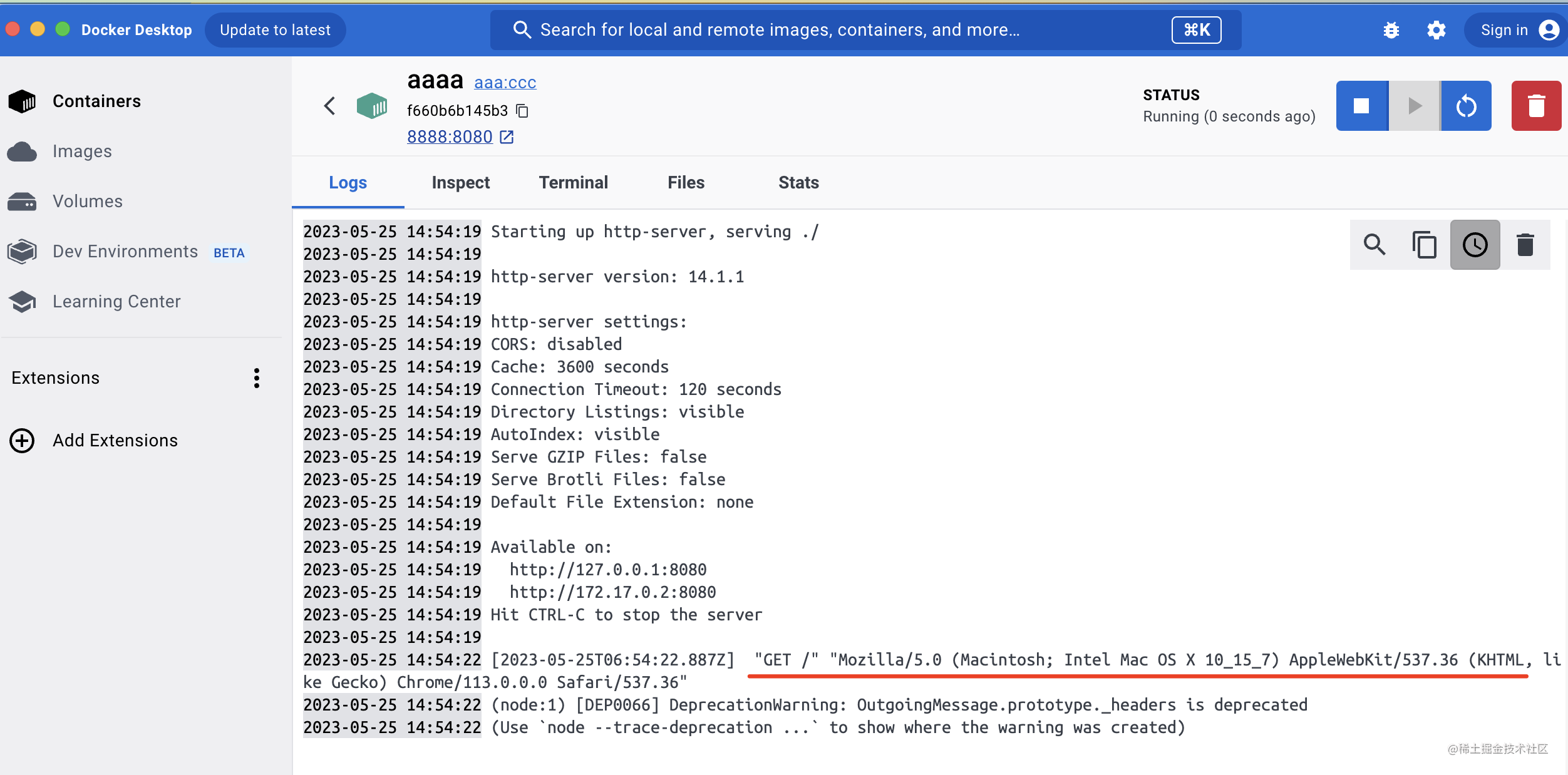Restart the aaaa container
Screen dimensions: 1568x775
tap(1466, 106)
